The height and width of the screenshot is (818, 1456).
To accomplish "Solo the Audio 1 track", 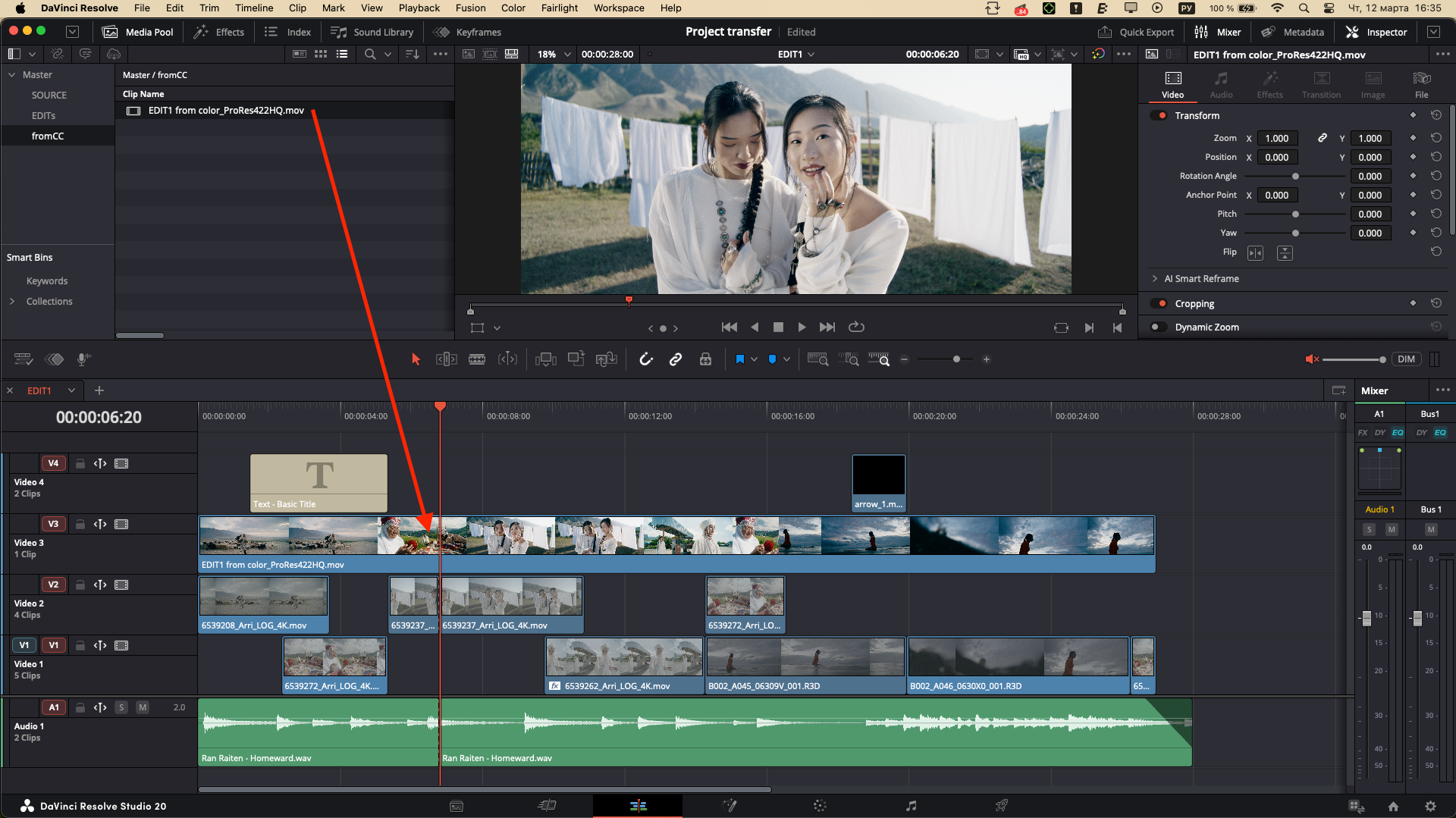I will 121,707.
